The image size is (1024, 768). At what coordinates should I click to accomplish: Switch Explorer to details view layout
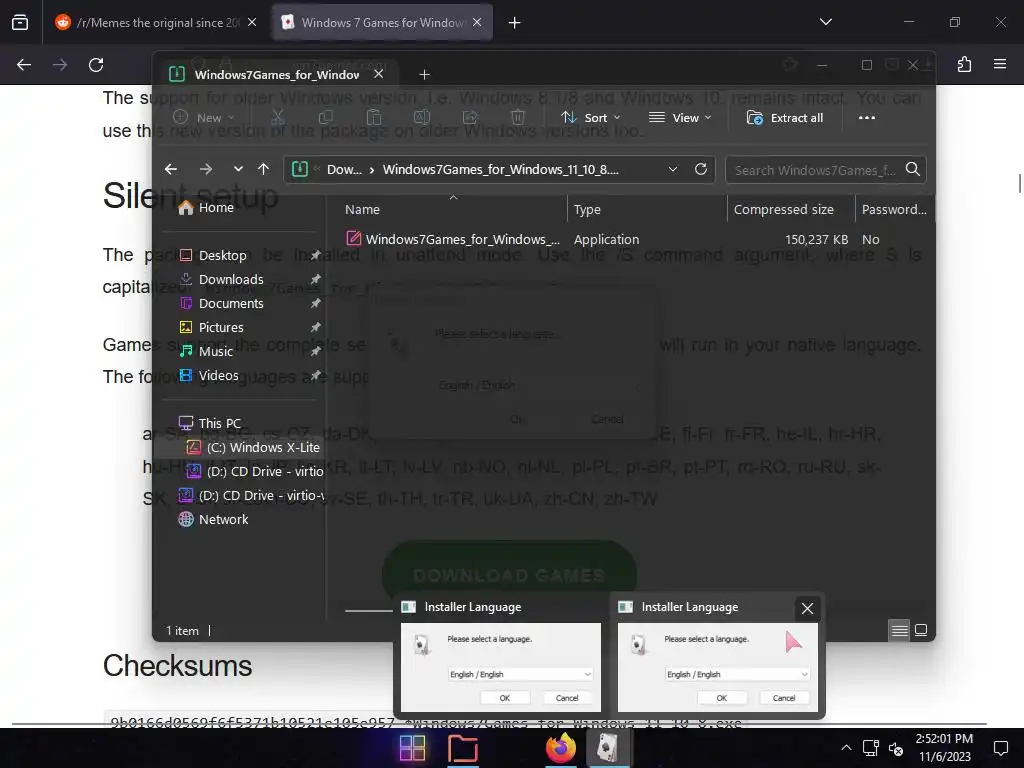(899, 630)
